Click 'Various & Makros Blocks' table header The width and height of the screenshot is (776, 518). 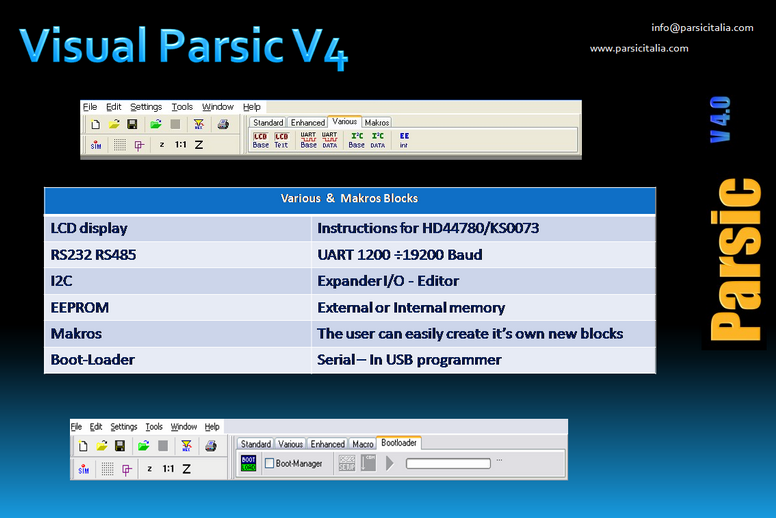[350, 199]
